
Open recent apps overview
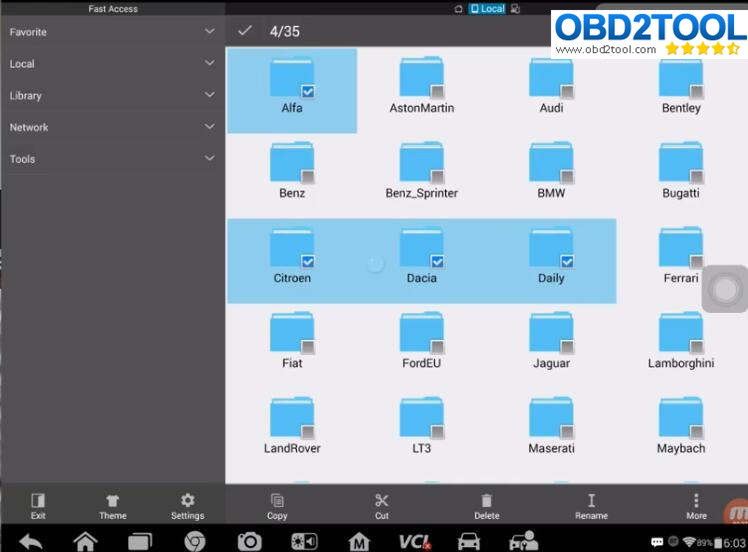140,542
